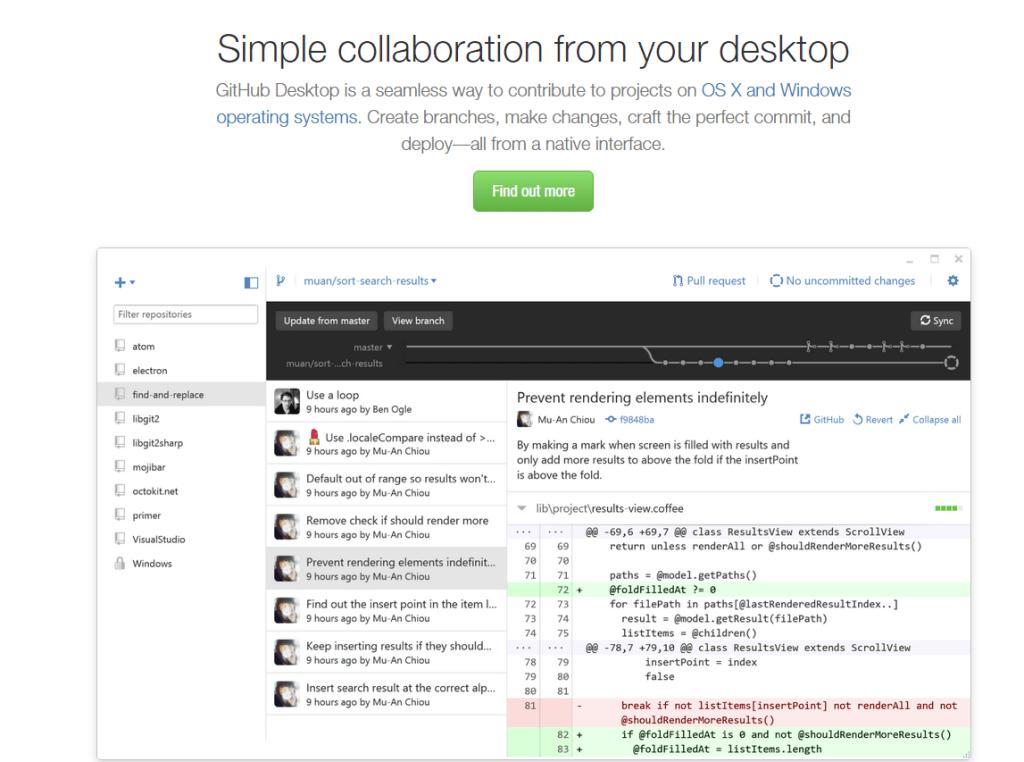Click No uncommitted changes indicator
The image size is (1024, 762).
click(x=842, y=281)
